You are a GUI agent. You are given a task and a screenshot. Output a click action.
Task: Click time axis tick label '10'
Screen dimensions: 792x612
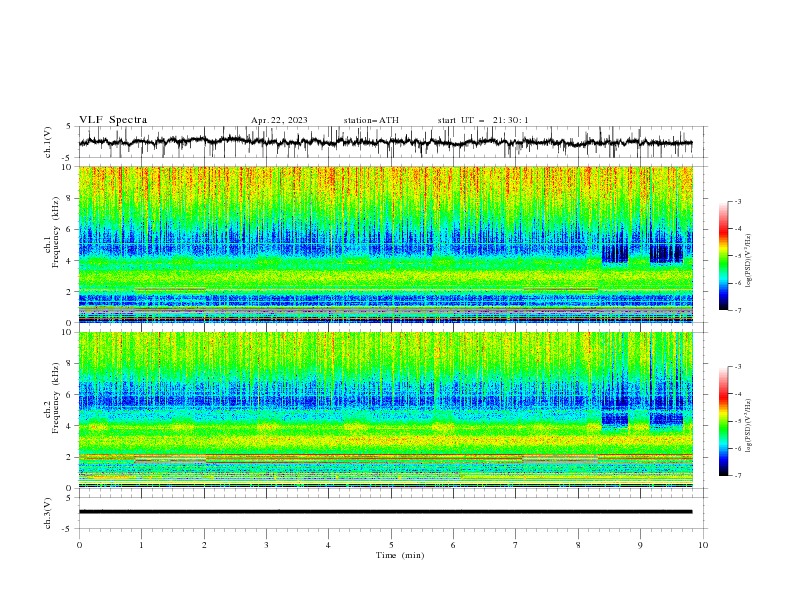coord(703,545)
